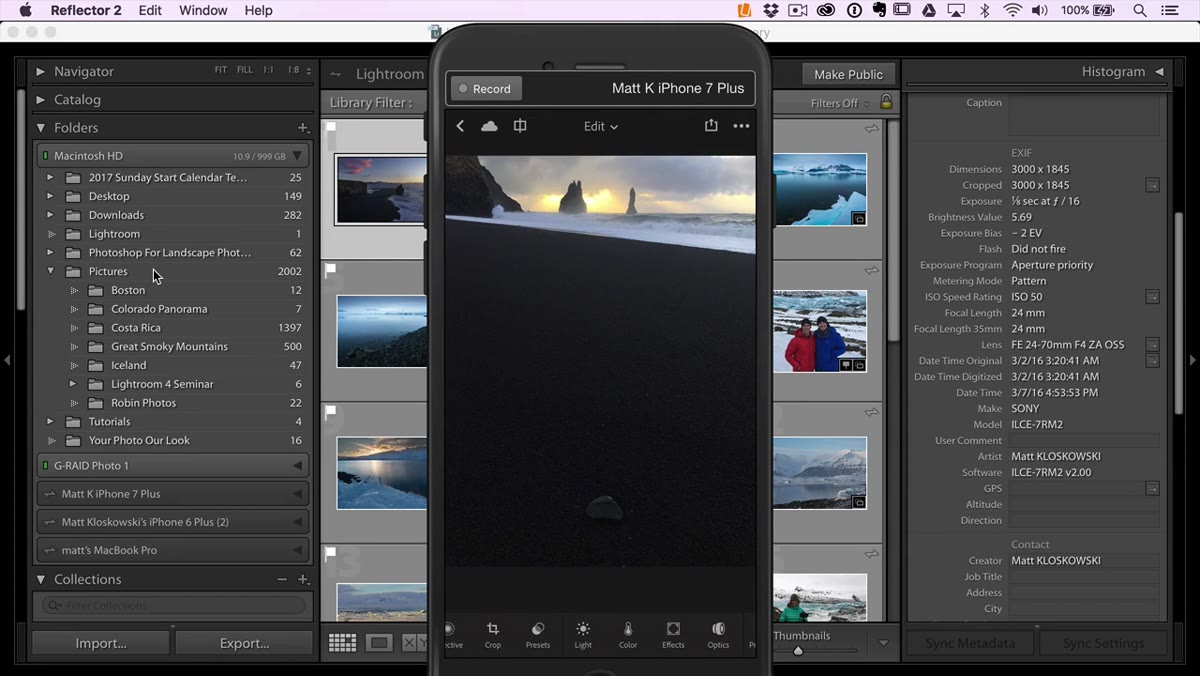
Task: Open the Edit menu in the menu bar
Action: 150,10
